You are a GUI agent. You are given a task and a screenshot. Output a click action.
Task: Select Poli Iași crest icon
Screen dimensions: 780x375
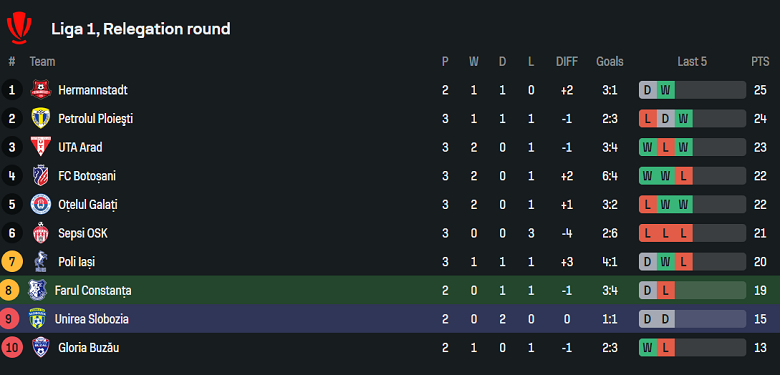click(x=40, y=262)
